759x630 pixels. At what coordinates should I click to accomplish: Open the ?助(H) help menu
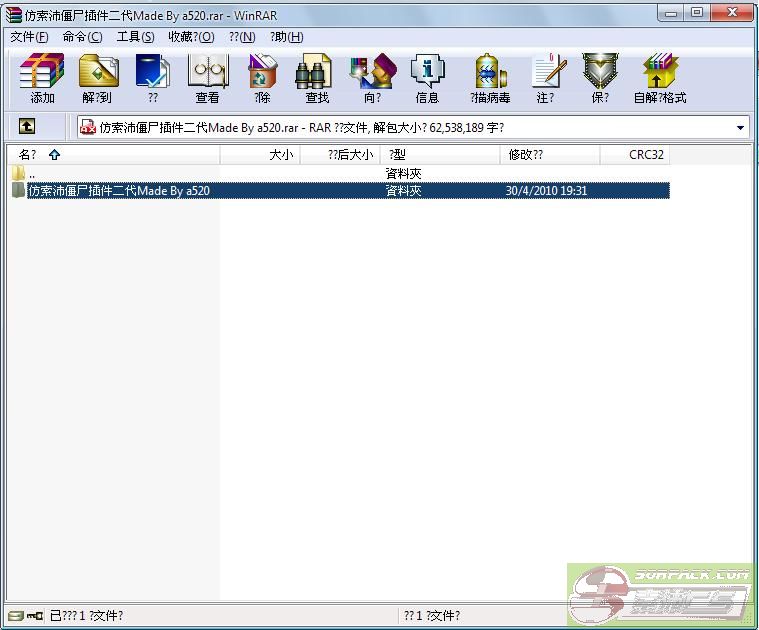(287, 37)
